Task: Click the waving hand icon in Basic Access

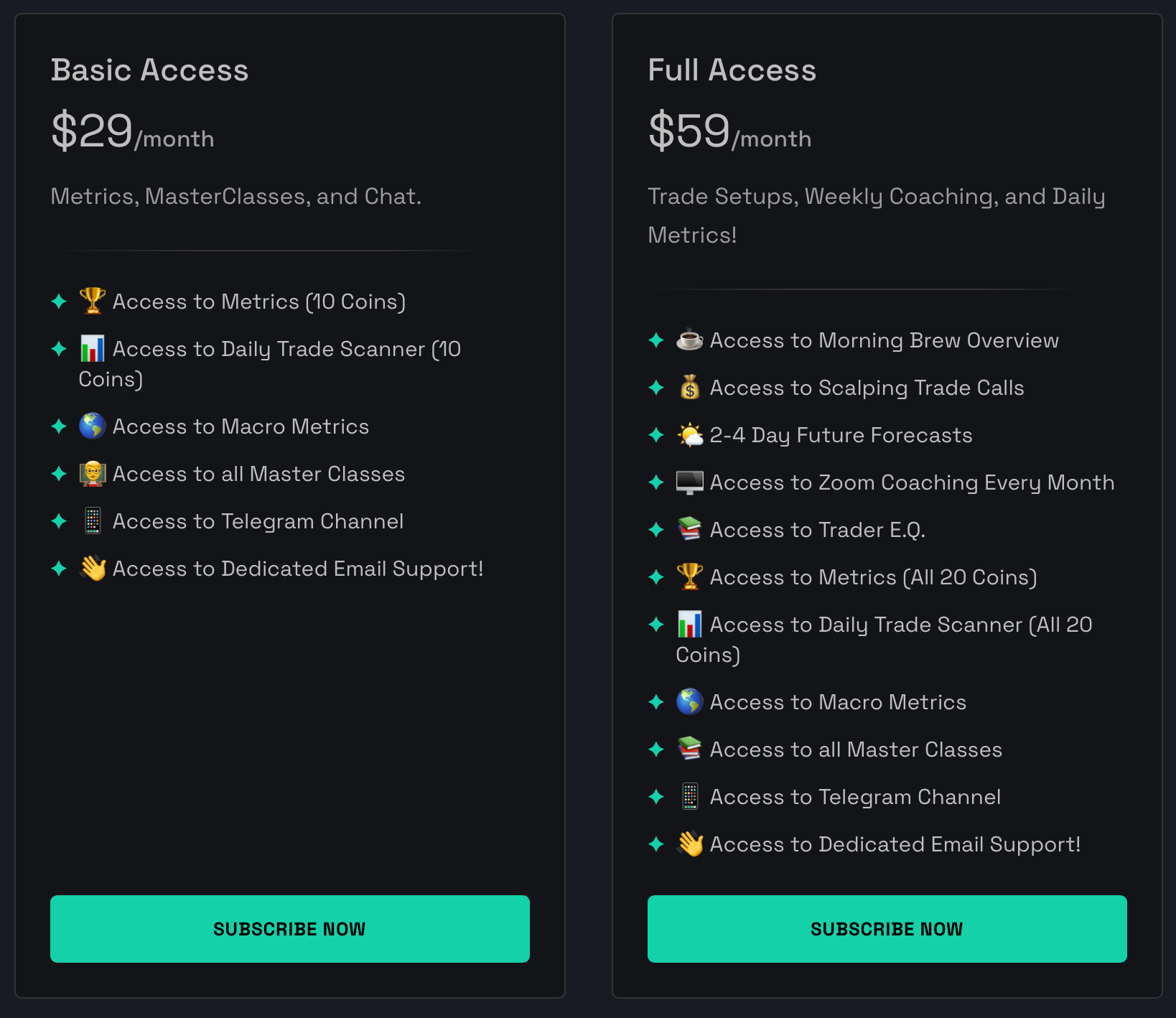Action: point(93,569)
